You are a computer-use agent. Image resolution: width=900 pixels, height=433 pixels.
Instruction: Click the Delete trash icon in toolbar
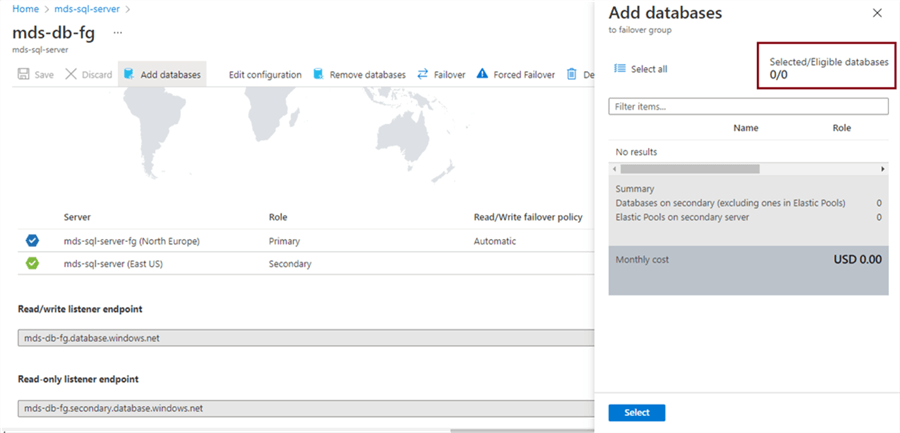tap(572, 74)
